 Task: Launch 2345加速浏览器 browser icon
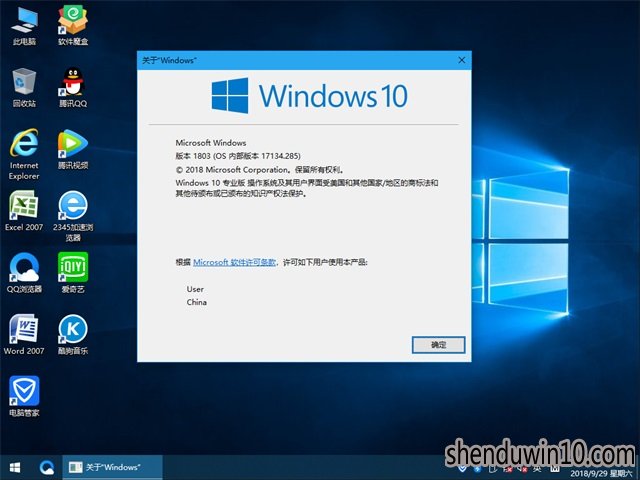[x=73, y=216]
